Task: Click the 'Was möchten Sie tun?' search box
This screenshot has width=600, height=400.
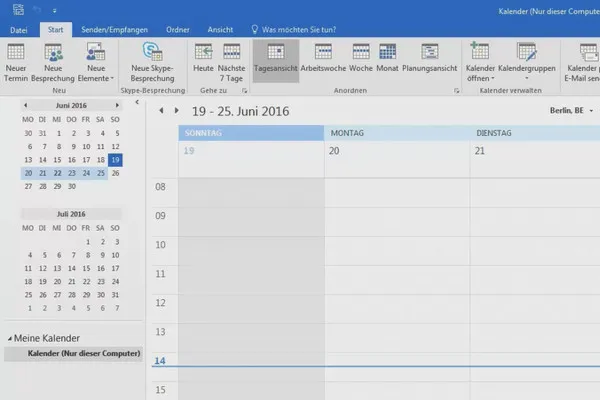Action: coord(294,30)
